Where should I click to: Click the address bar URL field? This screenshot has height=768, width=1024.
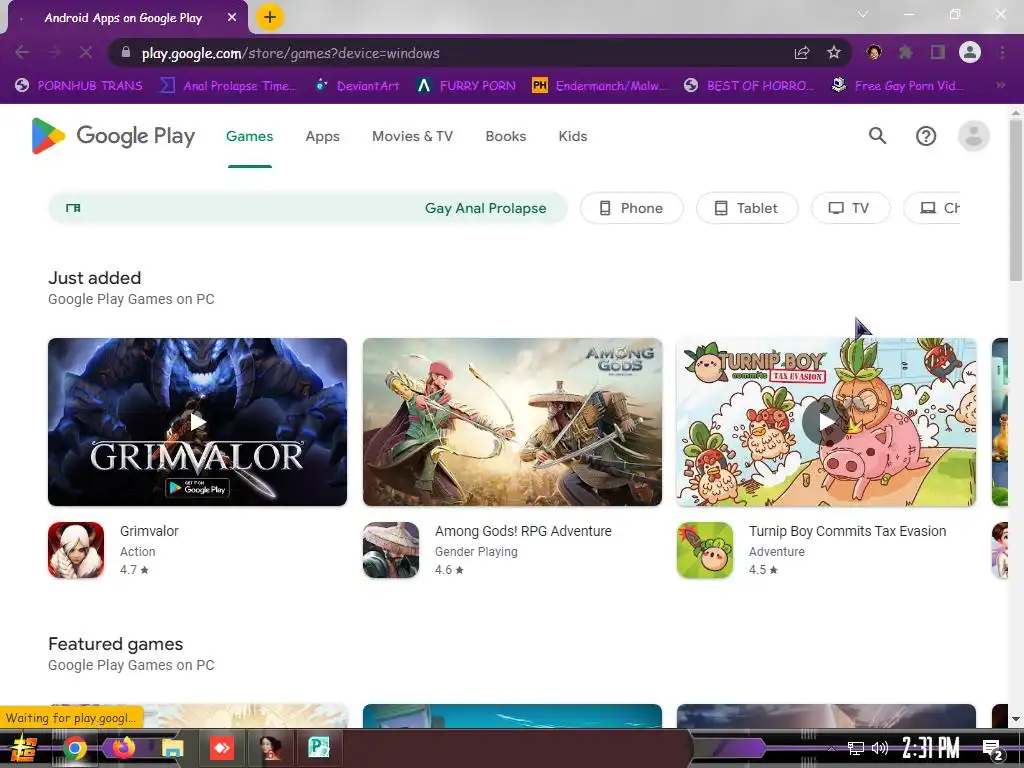(x=457, y=53)
